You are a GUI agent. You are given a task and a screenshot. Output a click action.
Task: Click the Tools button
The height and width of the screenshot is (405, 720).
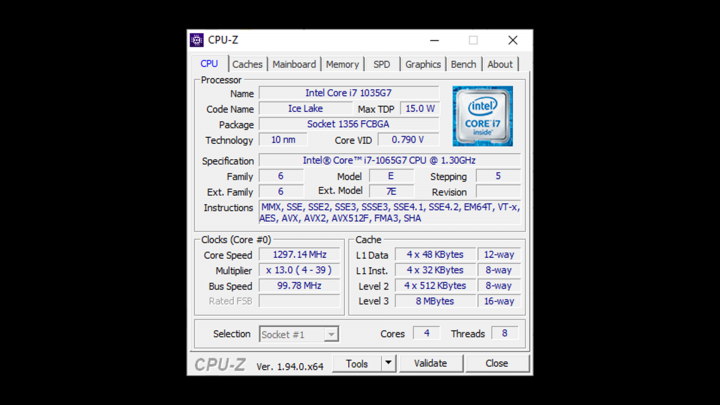pyautogui.click(x=357, y=364)
